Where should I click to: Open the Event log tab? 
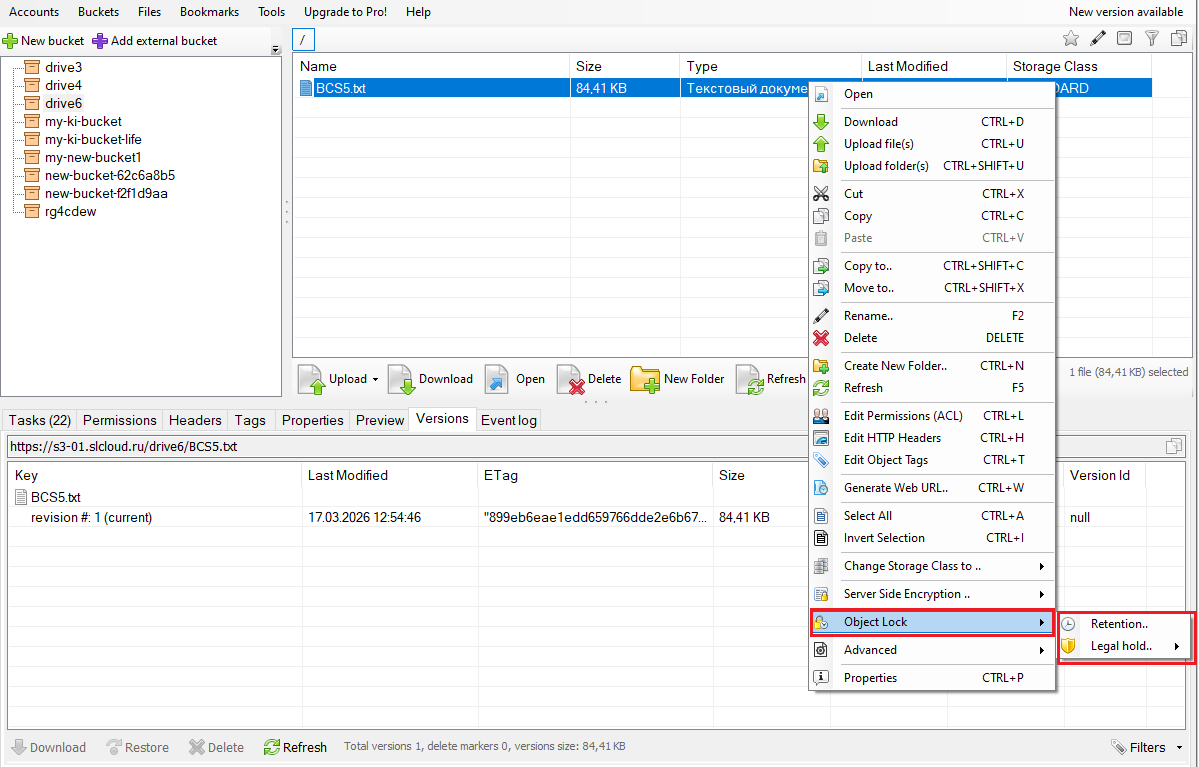(508, 420)
